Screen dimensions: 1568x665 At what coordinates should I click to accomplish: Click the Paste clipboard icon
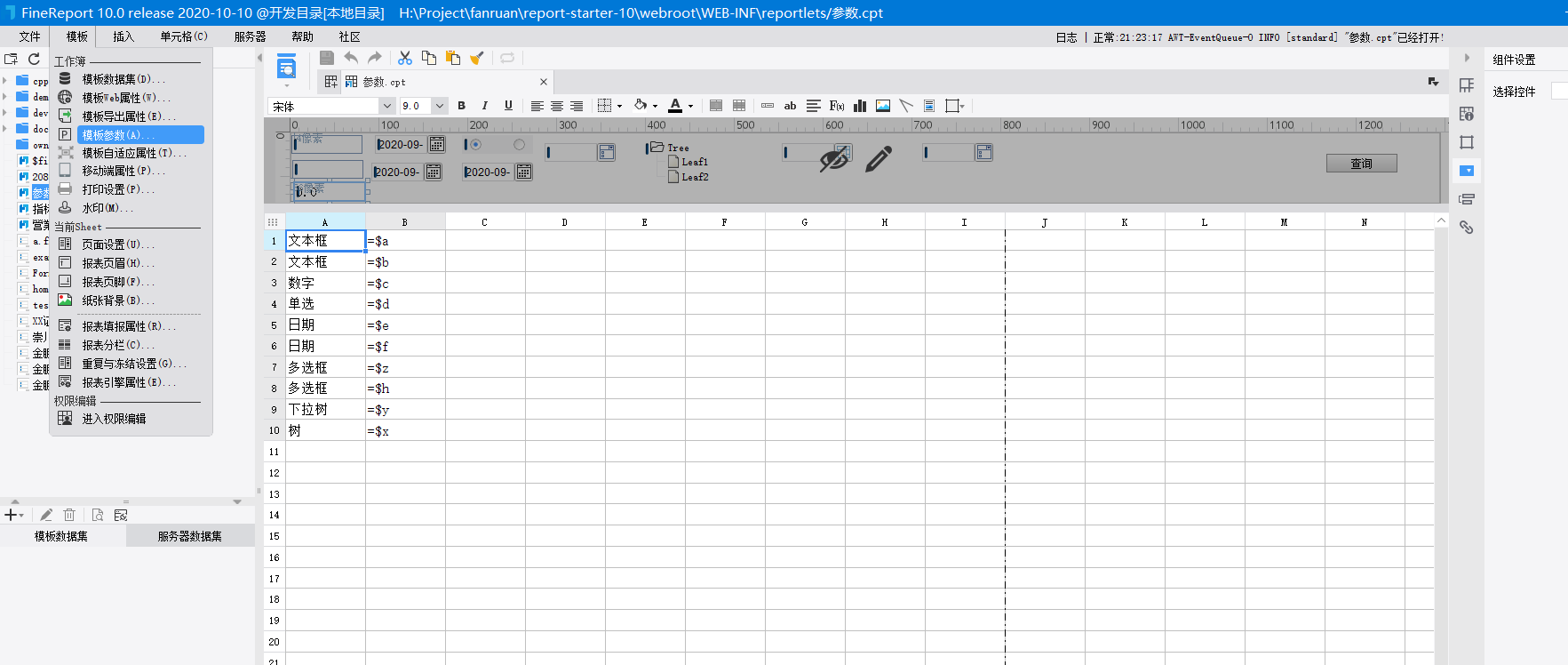(x=453, y=58)
